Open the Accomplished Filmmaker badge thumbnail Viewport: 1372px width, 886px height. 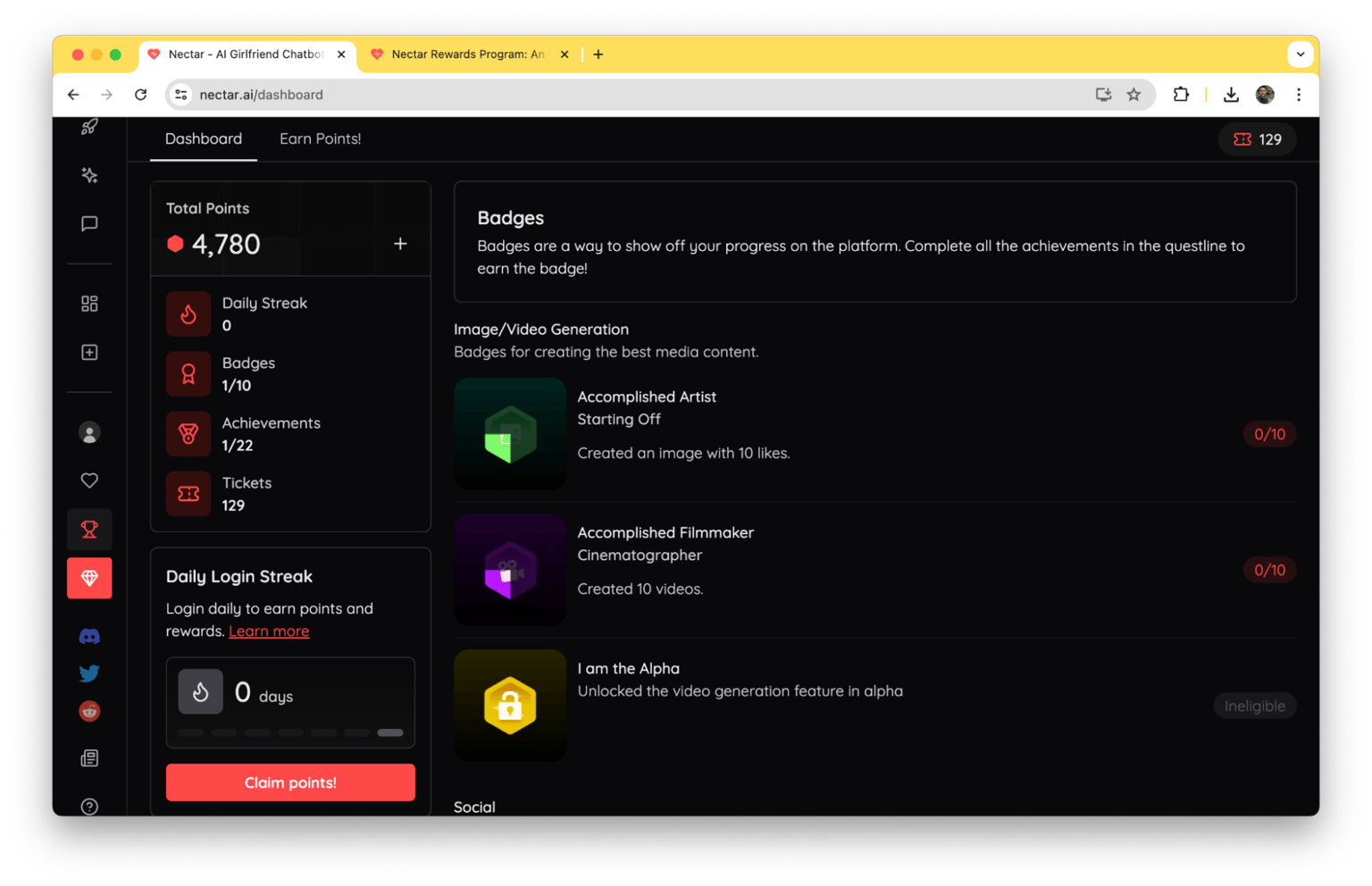pyautogui.click(x=510, y=570)
